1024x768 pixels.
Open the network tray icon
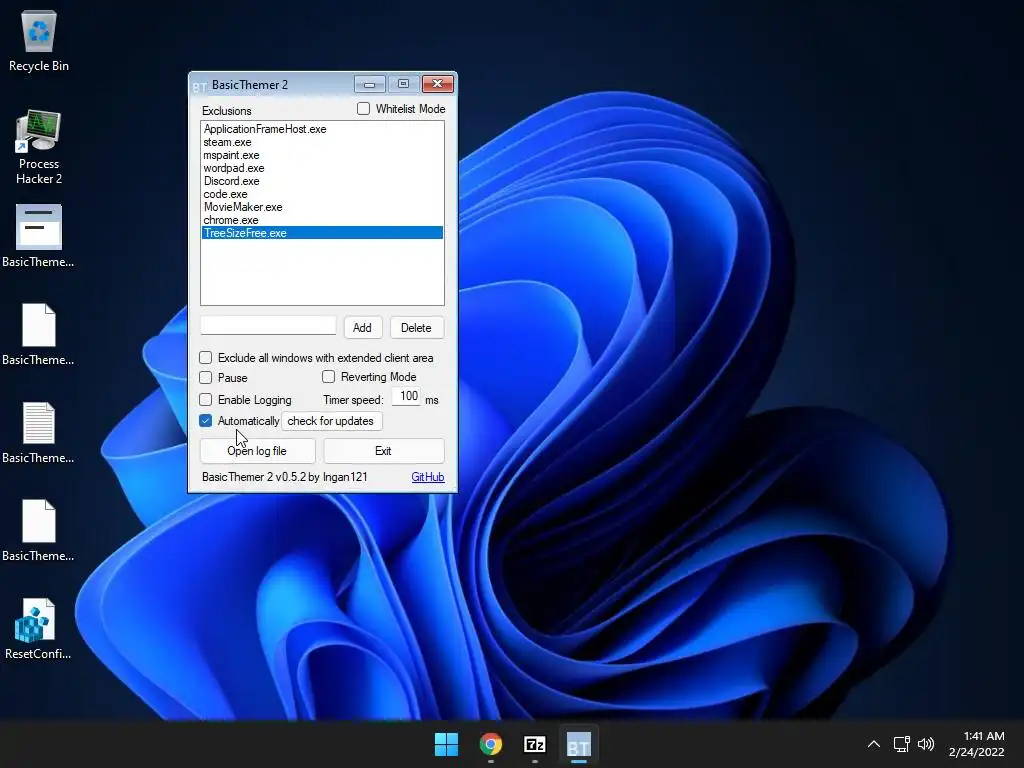[x=902, y=744]
